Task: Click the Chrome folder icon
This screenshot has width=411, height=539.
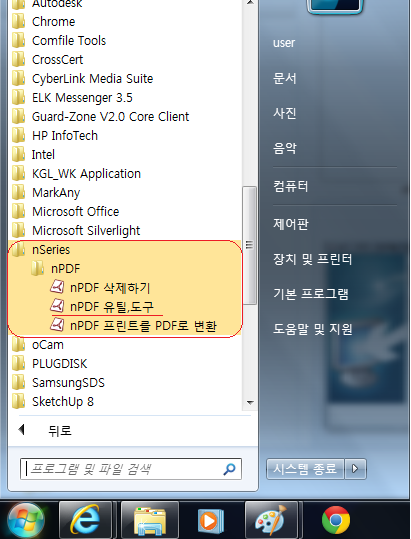Action: click(18, 21)
